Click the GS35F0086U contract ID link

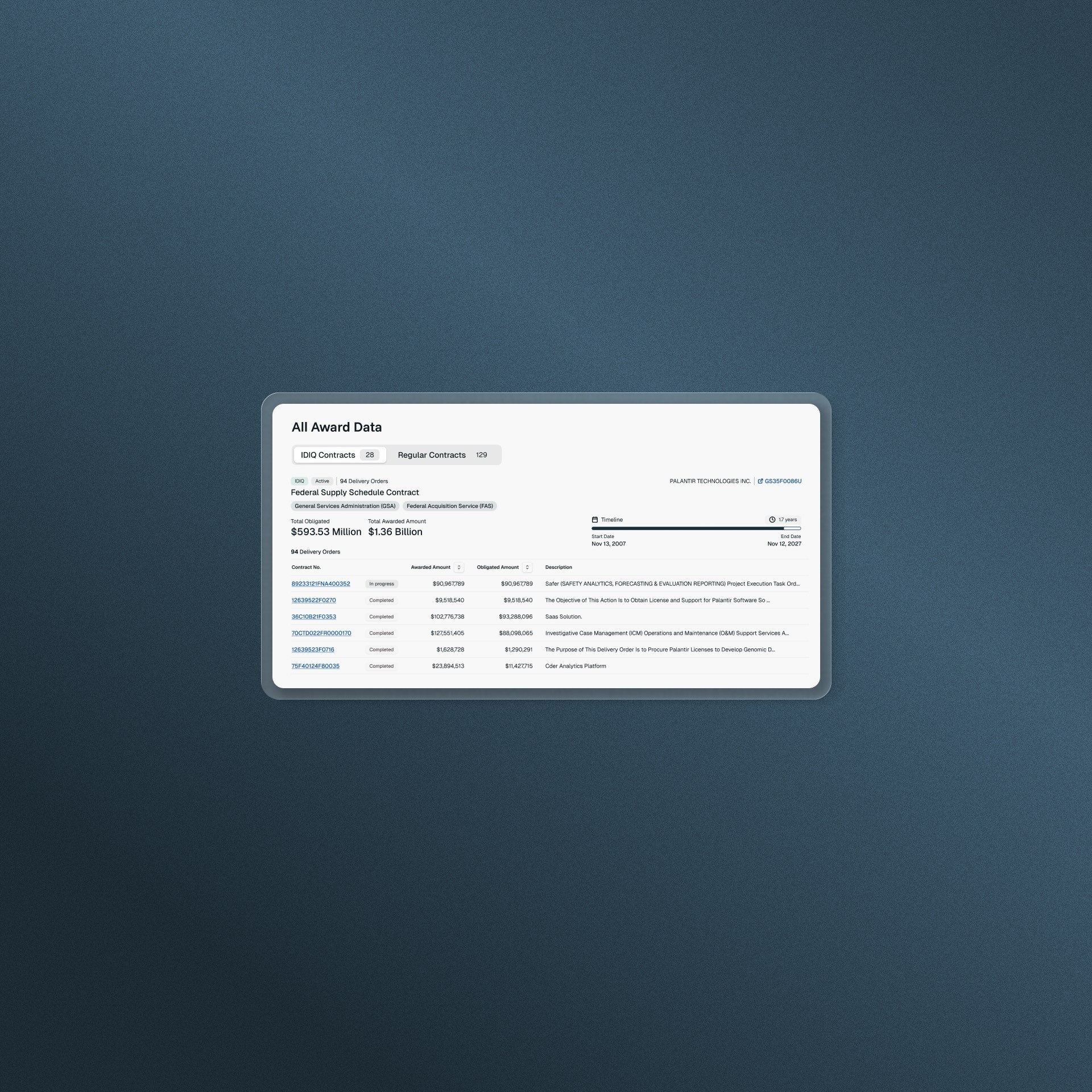coord(783,481)
